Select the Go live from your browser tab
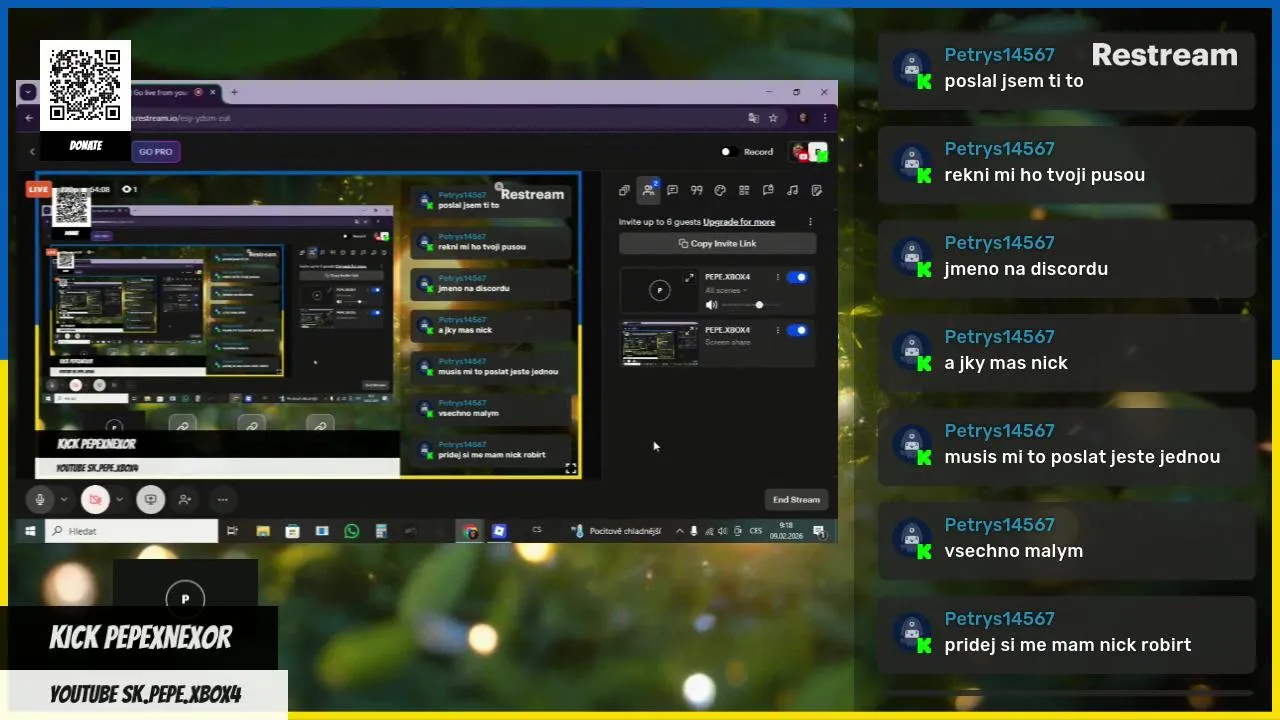The width and height of the screenshot is (1280, 720). tap(160, 92)
